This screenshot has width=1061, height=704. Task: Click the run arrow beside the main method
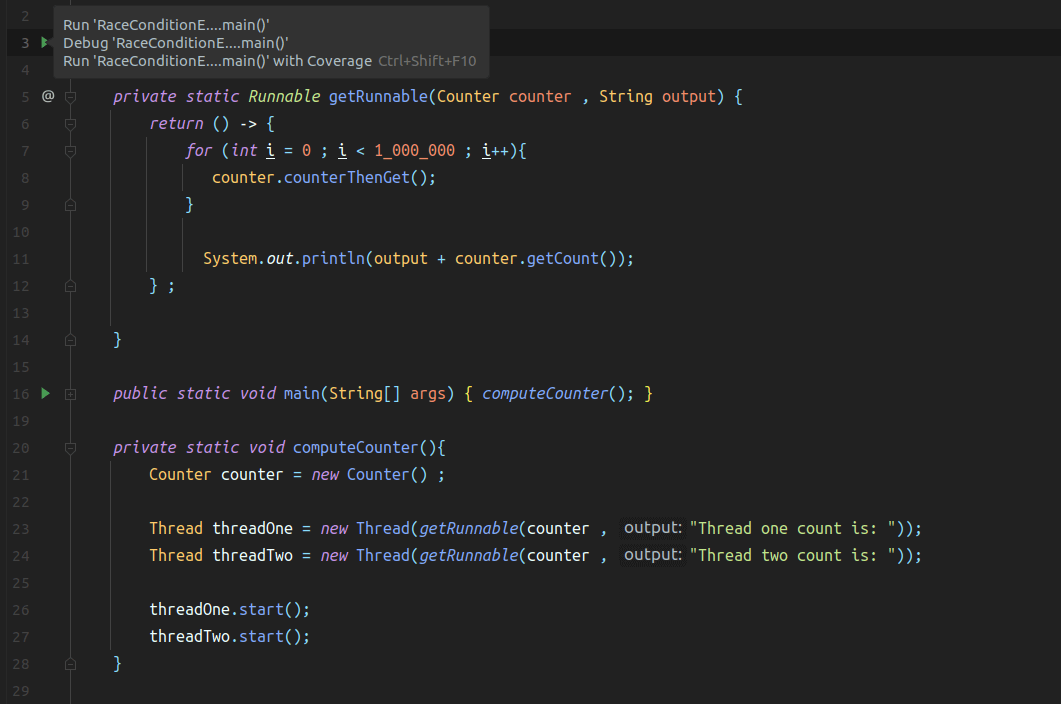[45, 393]
